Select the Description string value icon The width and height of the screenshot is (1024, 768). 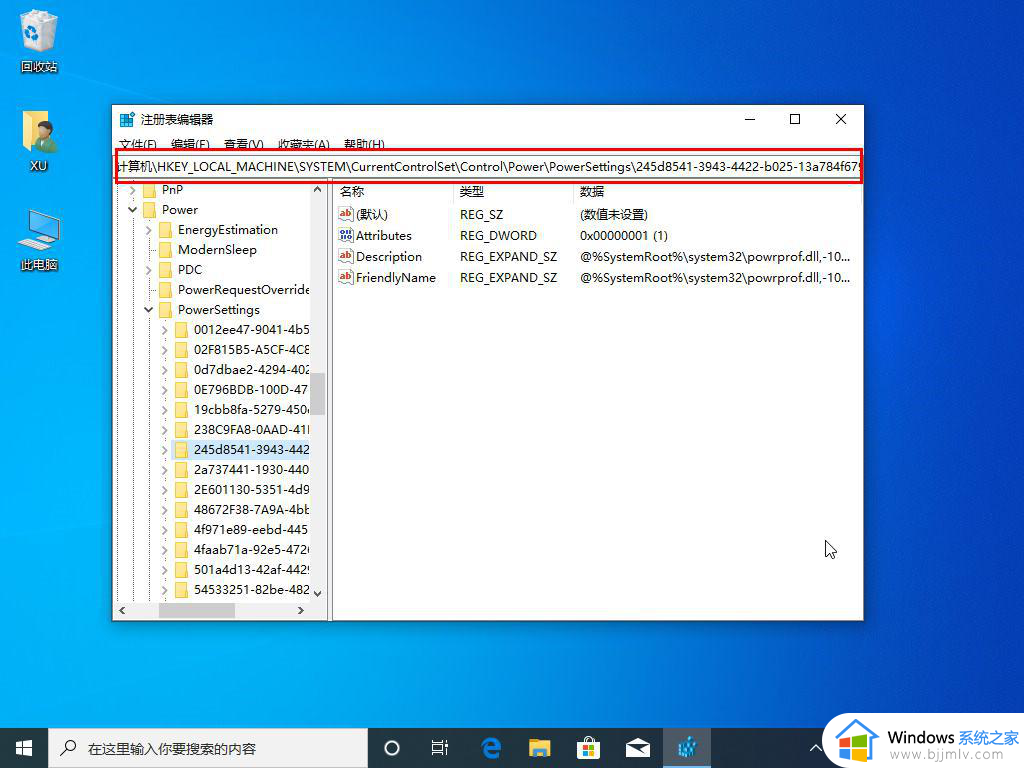345,256
